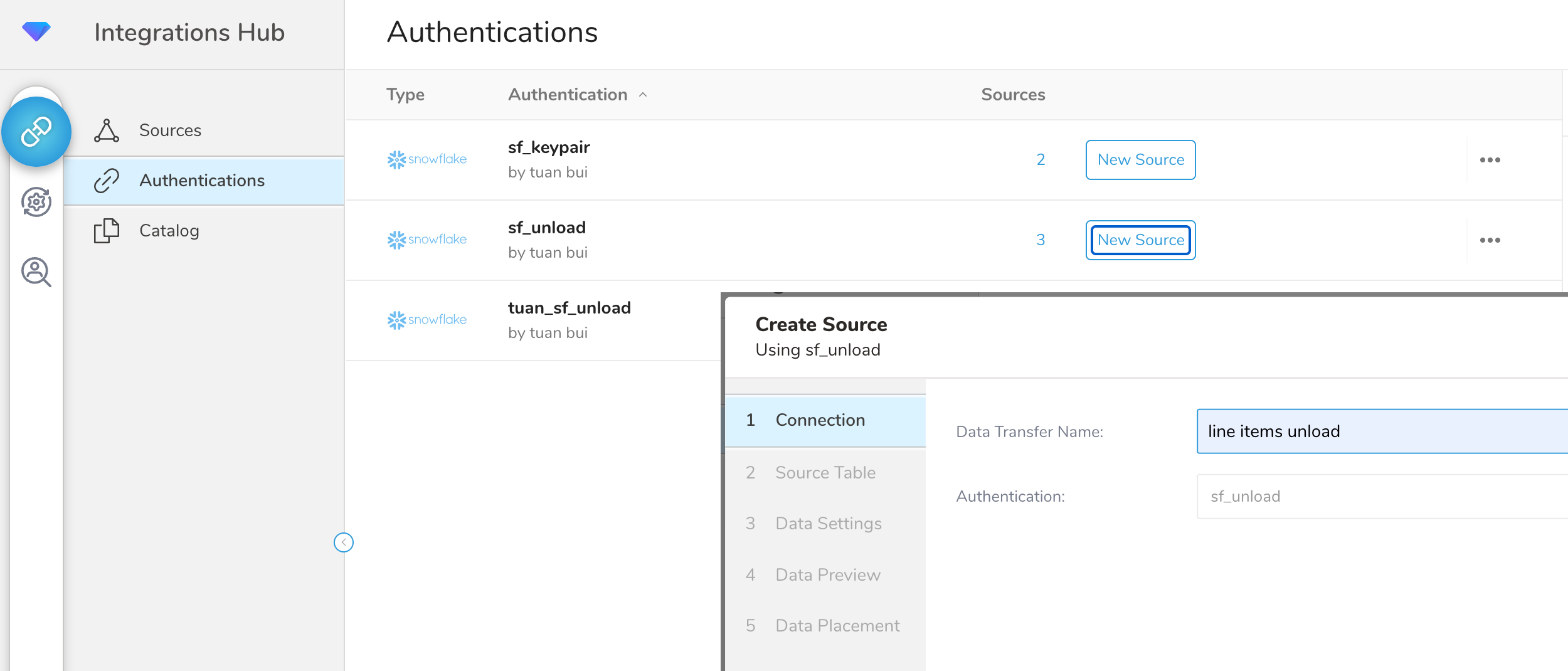Collapse the sidebar with the chevron button
This screenshot has height=671, width=1568.
coord(344,542)
